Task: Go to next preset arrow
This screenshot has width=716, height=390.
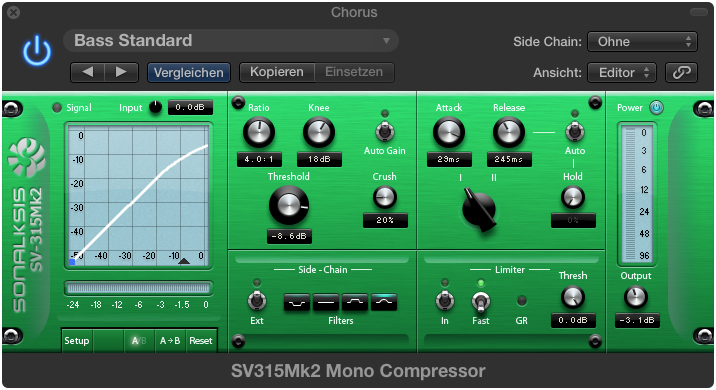Action: pos(121,72)
